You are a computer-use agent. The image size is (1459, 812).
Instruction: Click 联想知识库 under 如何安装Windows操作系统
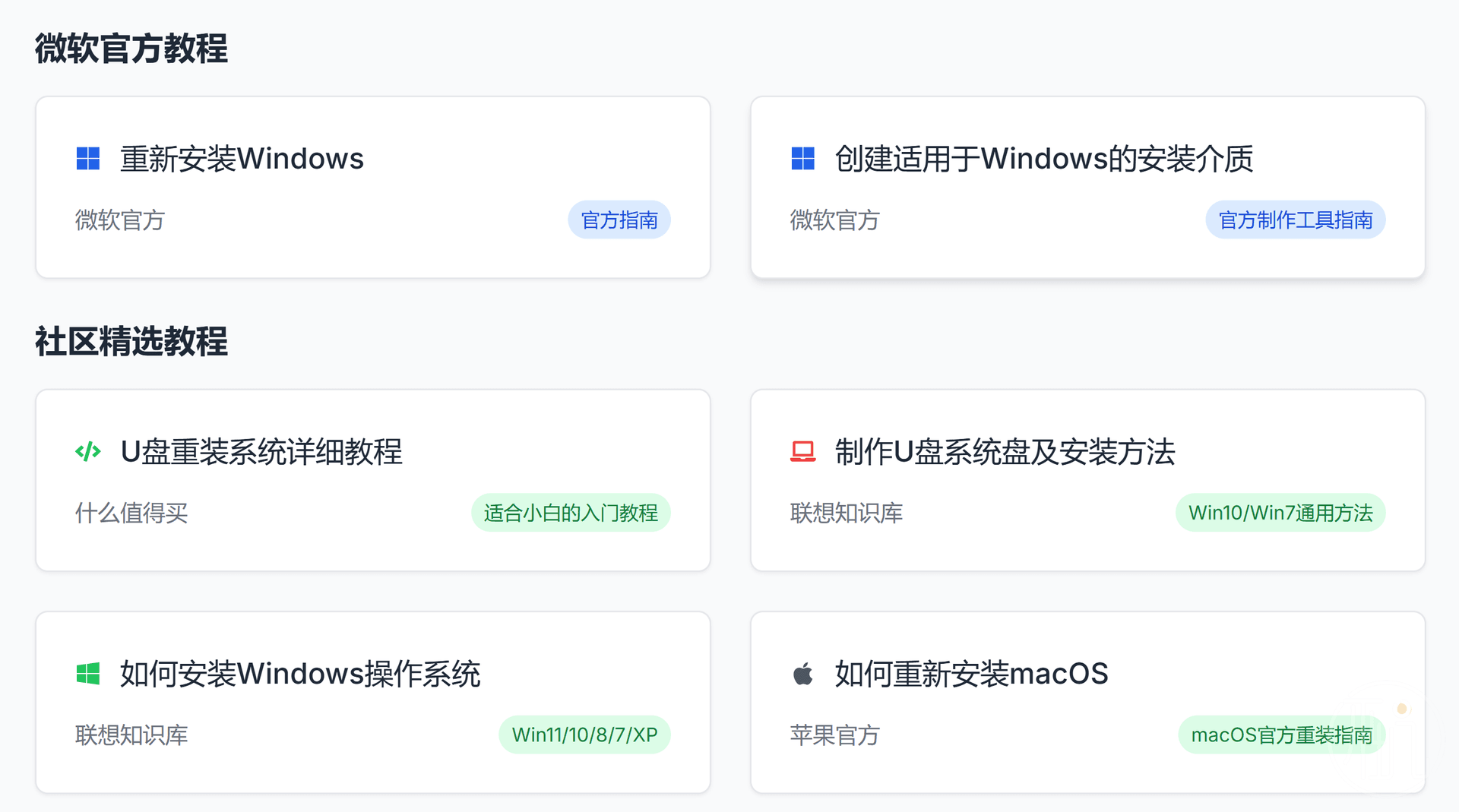click(x=131, y=735)
